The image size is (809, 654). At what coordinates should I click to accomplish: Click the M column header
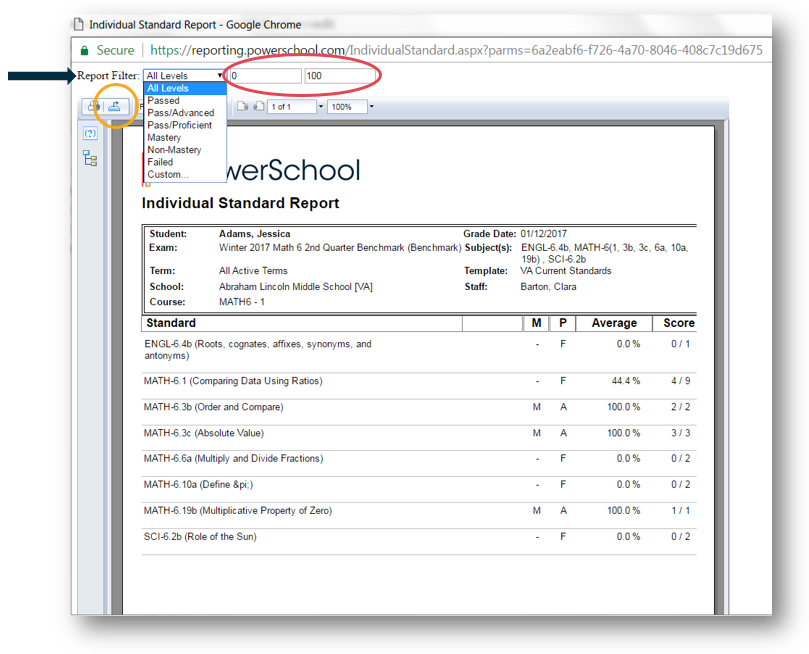coord(536,323)
